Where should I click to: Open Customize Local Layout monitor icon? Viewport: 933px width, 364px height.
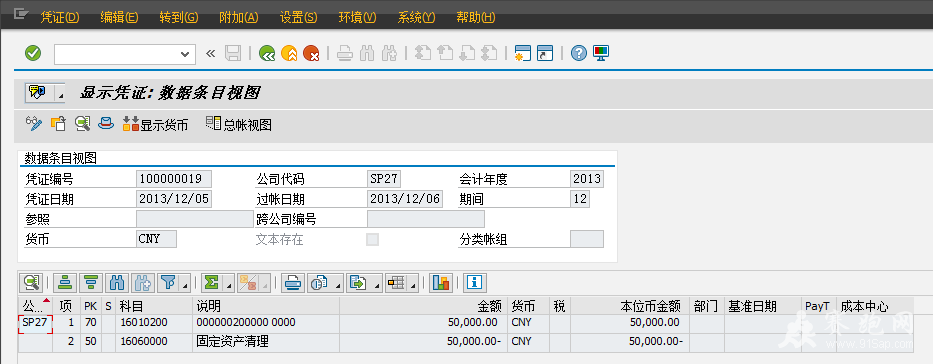coord(601,54)
